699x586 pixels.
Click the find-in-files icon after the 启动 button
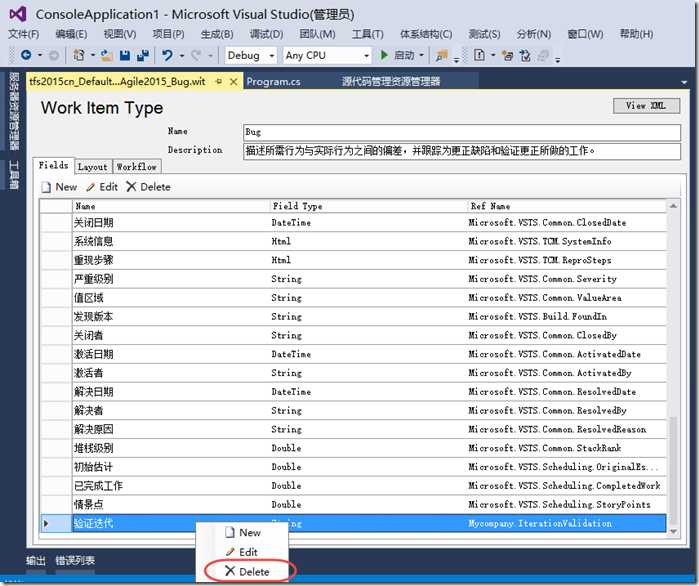[x=442, y=55]
